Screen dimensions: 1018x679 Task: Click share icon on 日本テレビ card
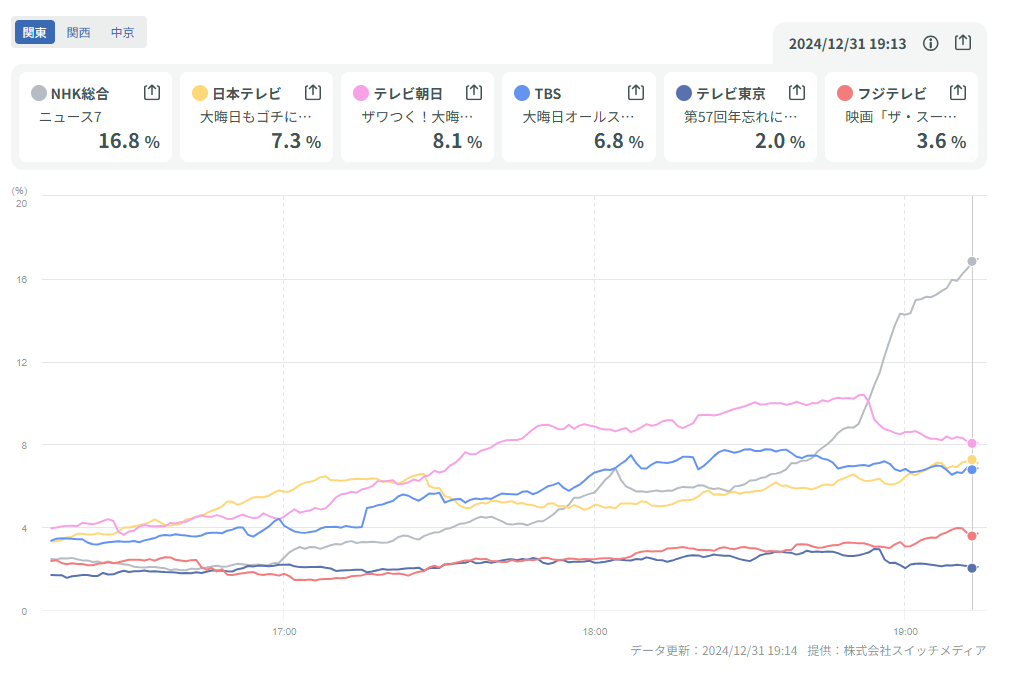(313, 92)
